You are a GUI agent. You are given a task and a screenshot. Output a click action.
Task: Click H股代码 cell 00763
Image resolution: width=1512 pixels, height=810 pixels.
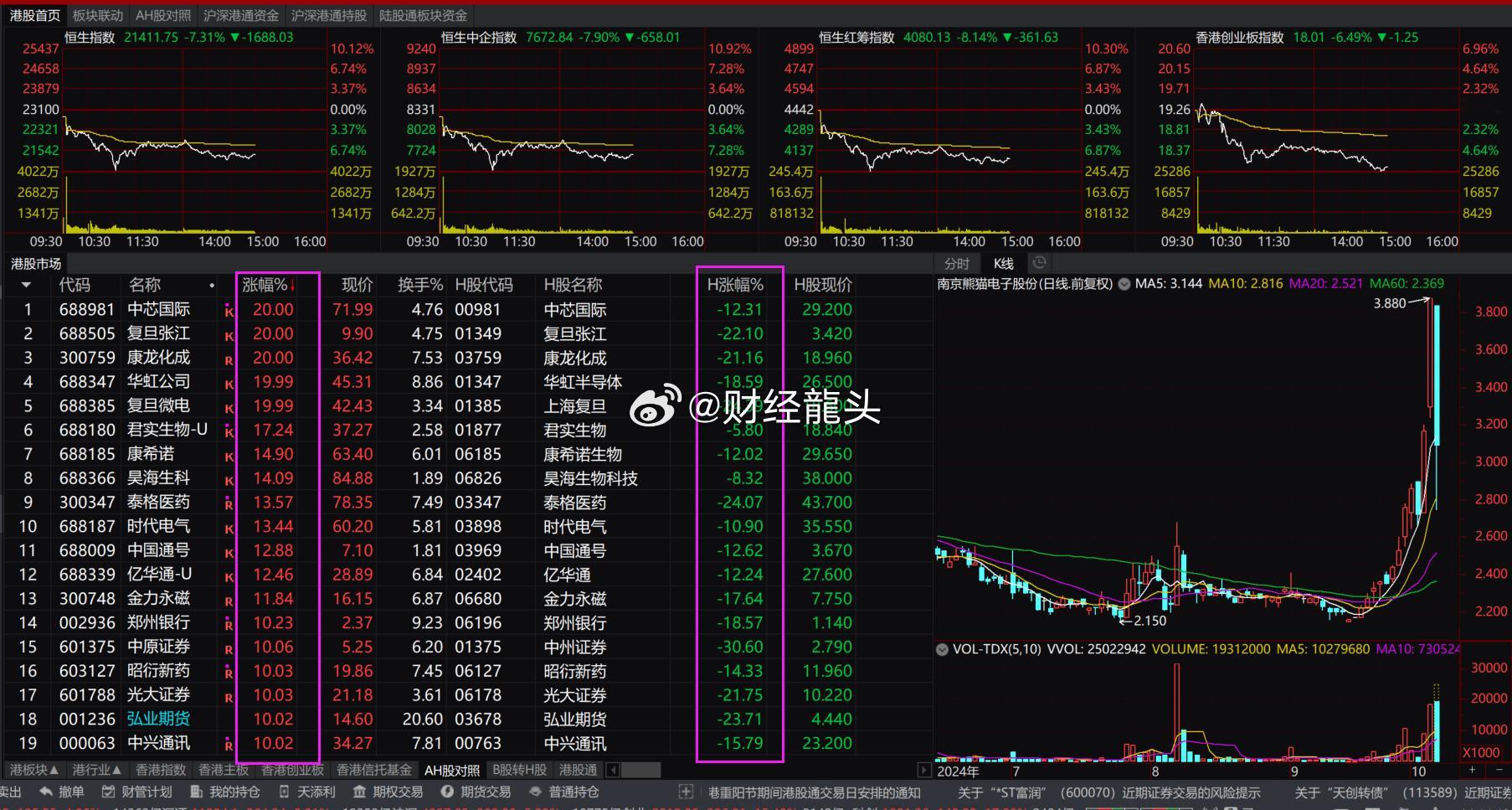(478, 744)
